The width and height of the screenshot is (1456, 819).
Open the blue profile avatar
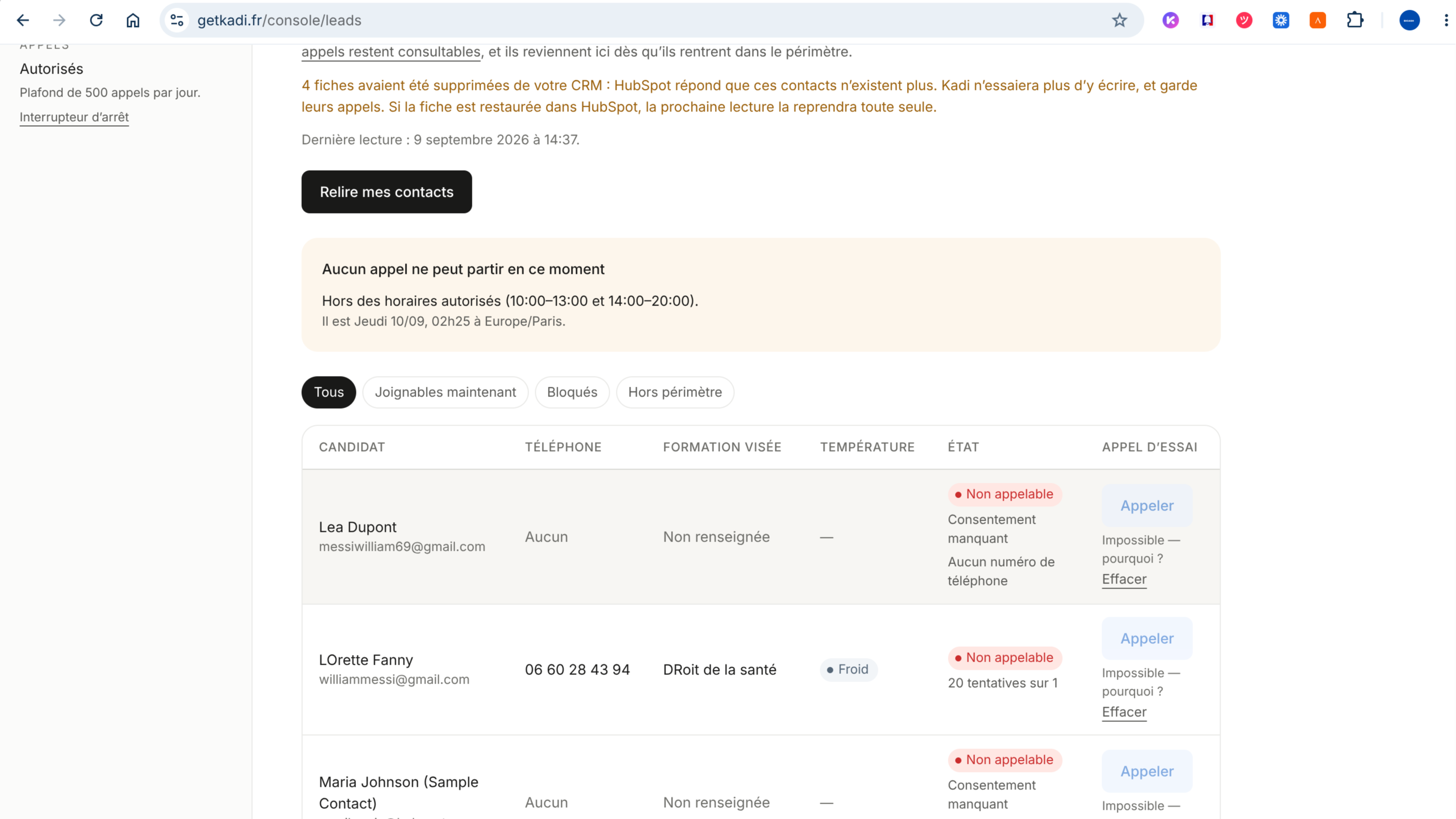tap(1409, 20)
